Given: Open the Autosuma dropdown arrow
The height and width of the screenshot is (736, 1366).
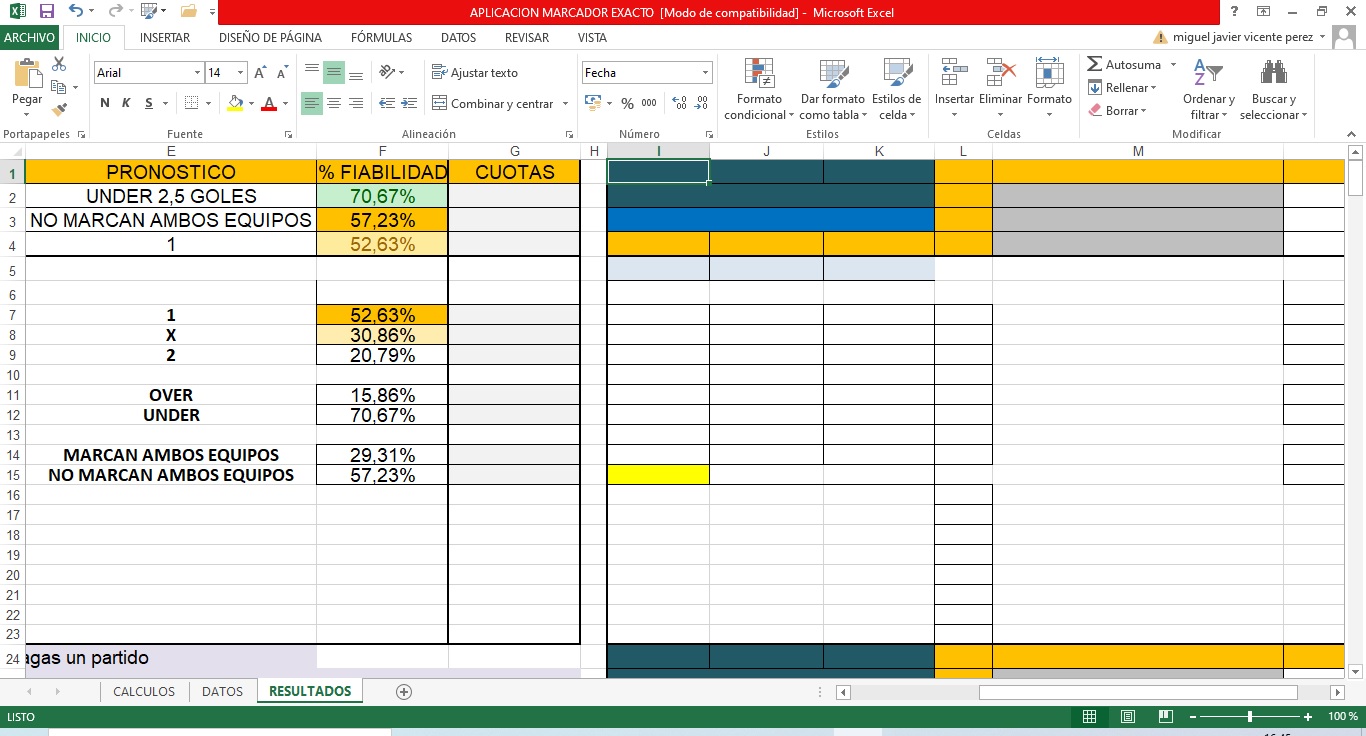Looking at the screenshot, I should click(1173, 65).
